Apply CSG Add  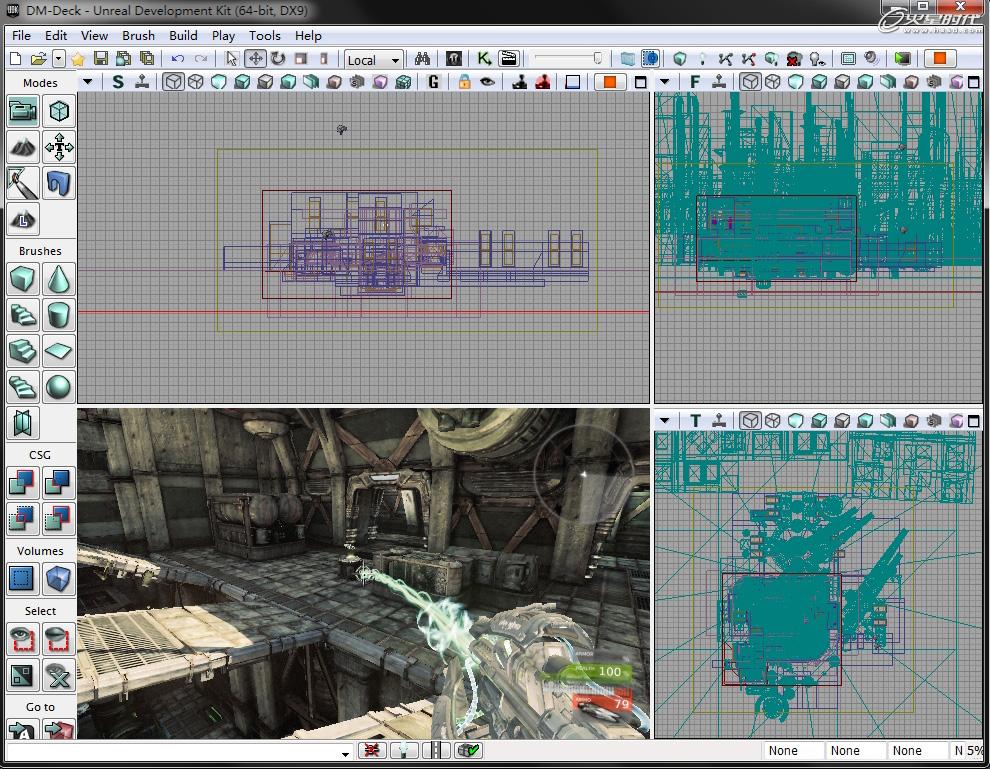(23, 483)
